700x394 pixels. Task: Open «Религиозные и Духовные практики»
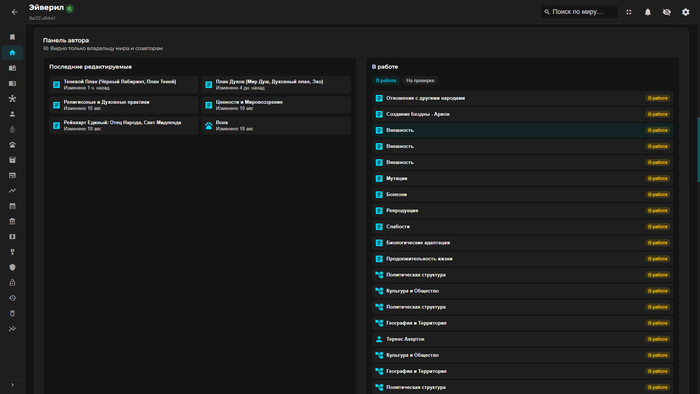(124, 105)
